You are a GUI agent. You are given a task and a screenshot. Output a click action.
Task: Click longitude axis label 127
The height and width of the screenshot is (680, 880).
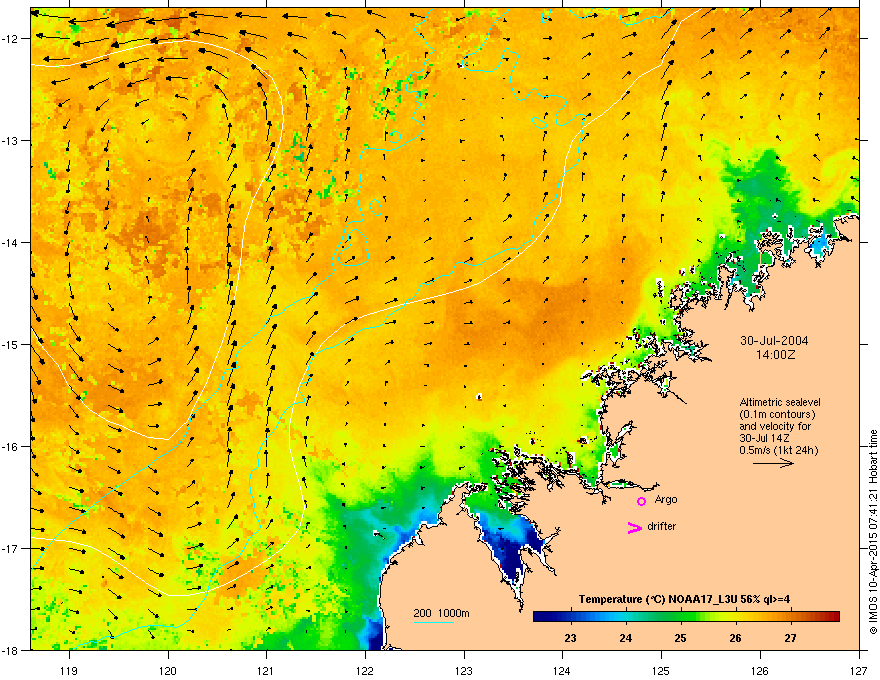click(x=859, y=670)
